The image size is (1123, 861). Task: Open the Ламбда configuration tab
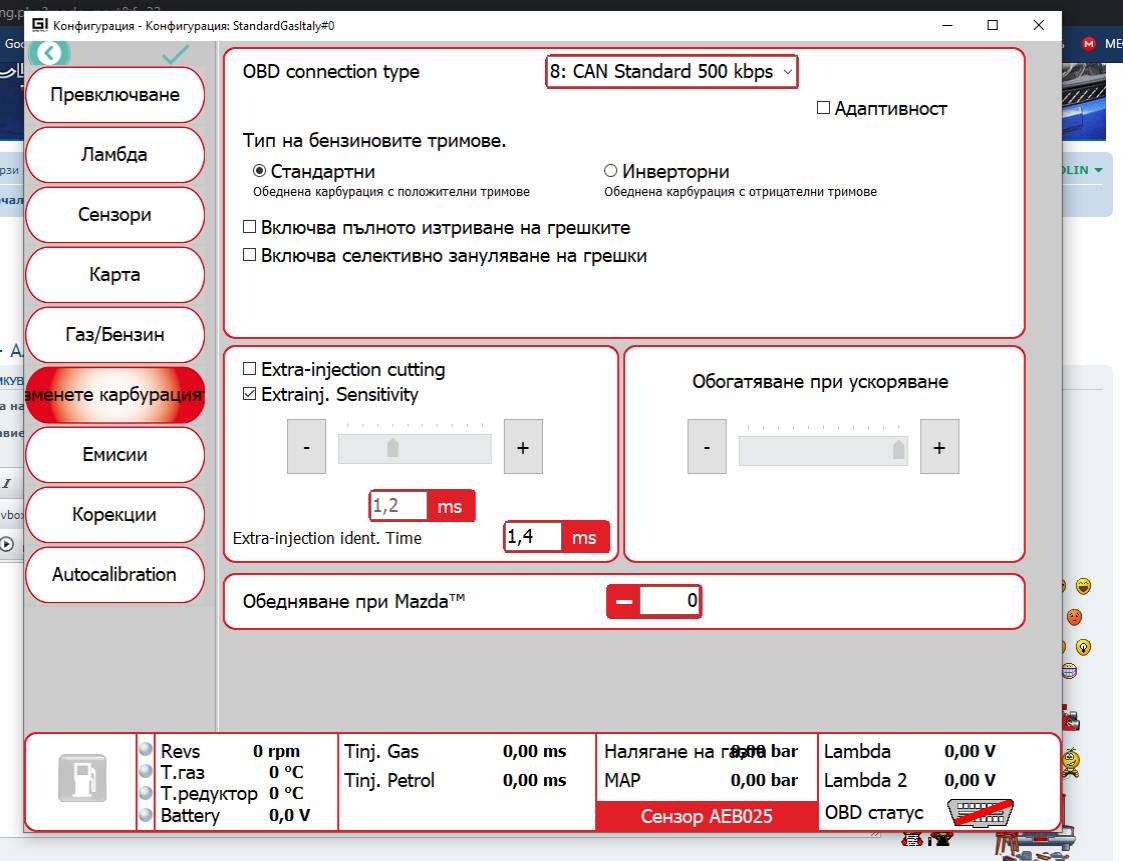[114, 155]
